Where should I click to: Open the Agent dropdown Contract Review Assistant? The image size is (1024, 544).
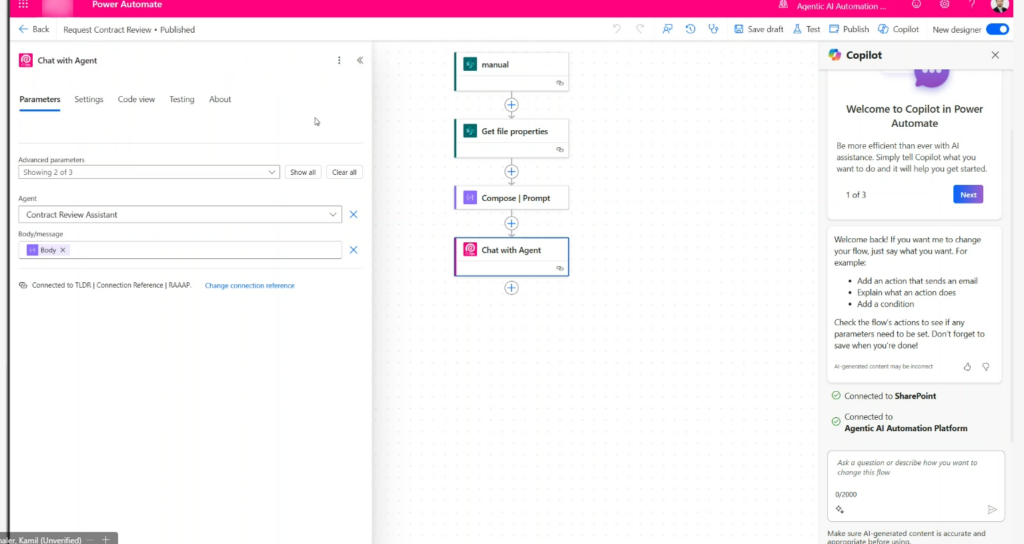(180, 214)
